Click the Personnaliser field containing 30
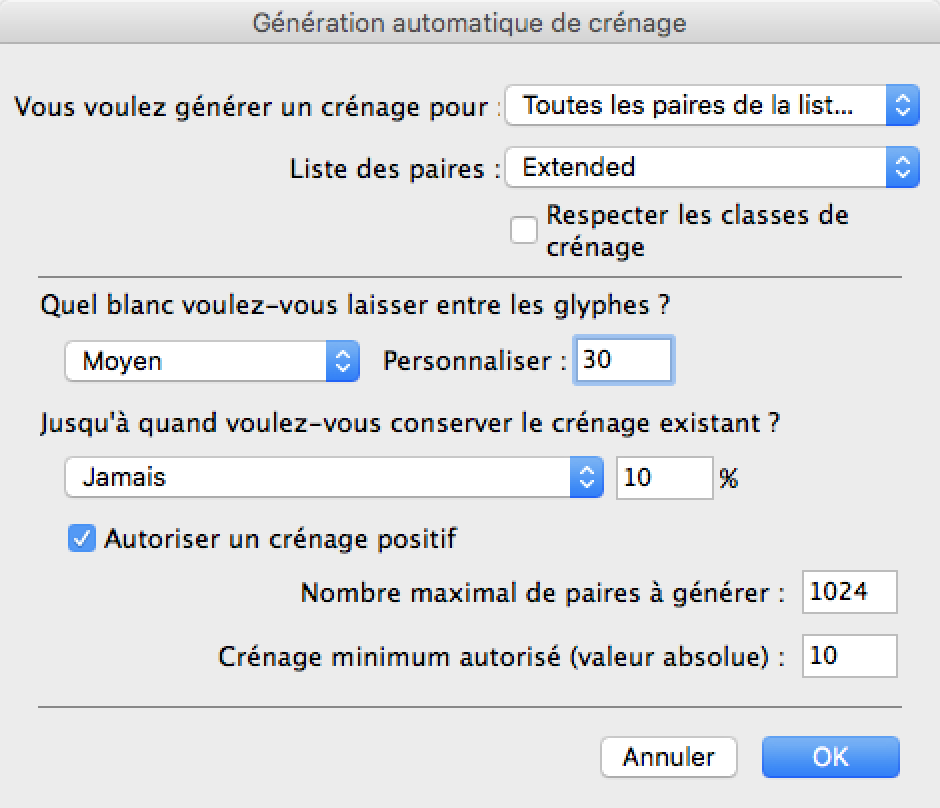940x808 pixels. (624, 360)
